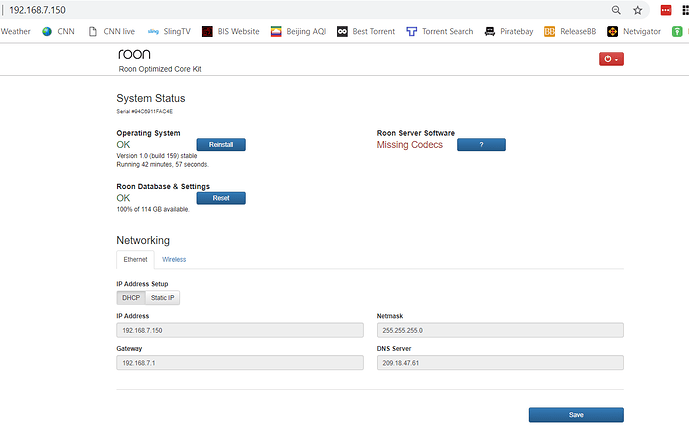Image resolution: width=689 pixels, height=439 pixels.
Task: Open the Weather bookmark
Action: [x=15, y=32]
